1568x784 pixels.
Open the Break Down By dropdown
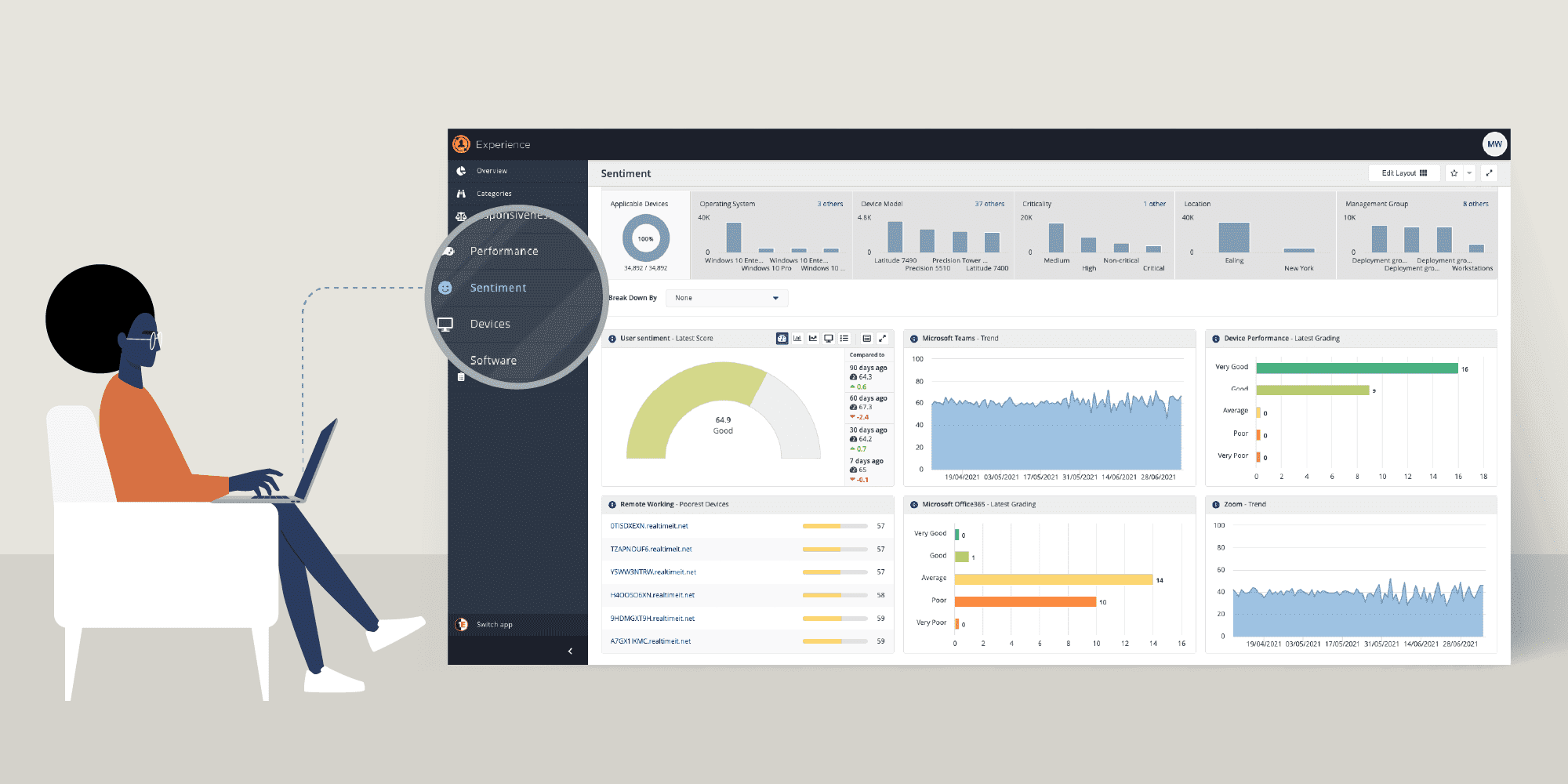click(726, 298)
